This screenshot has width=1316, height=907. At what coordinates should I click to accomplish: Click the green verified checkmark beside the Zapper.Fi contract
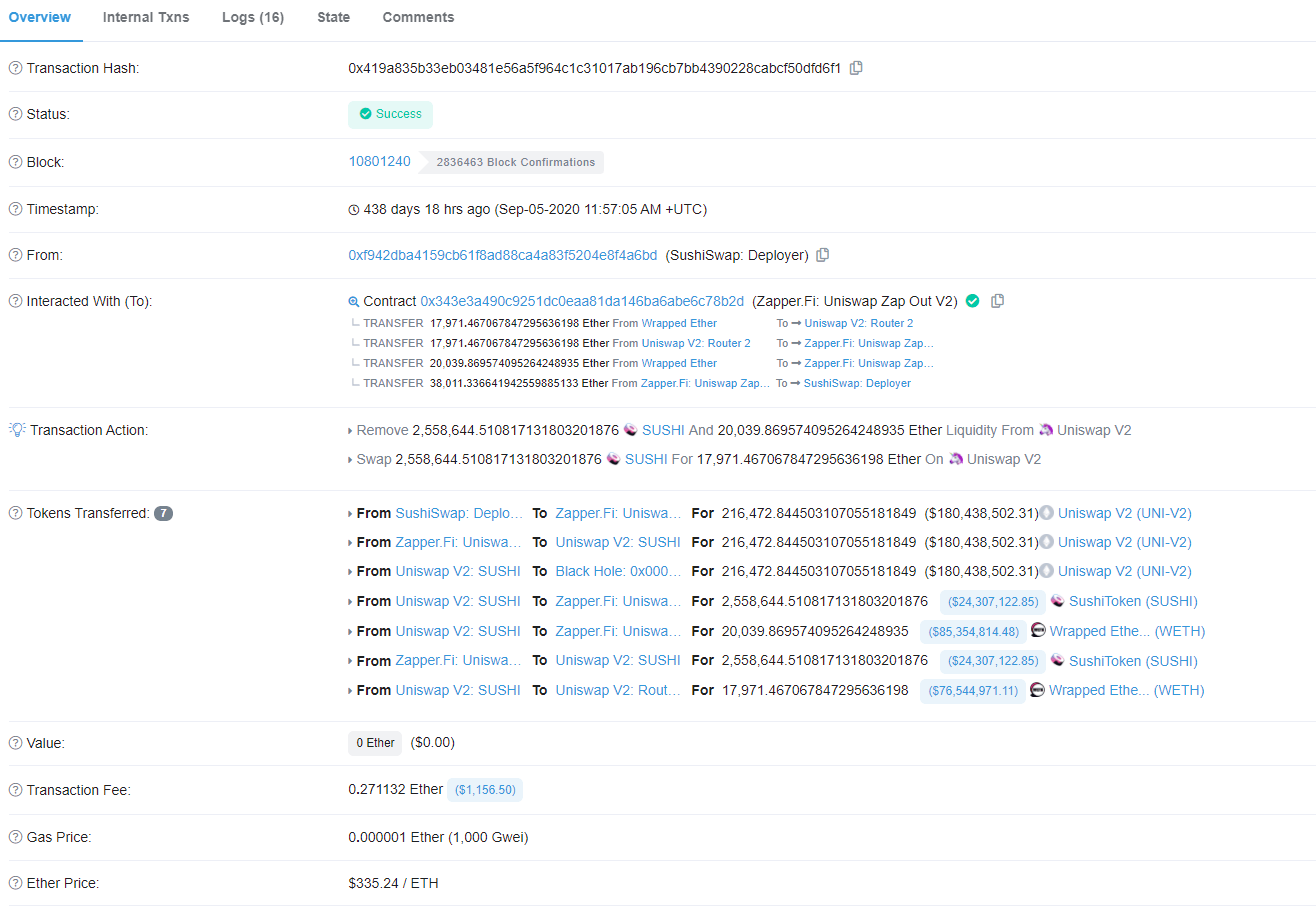pyautogui.click(x=972, y=300)
